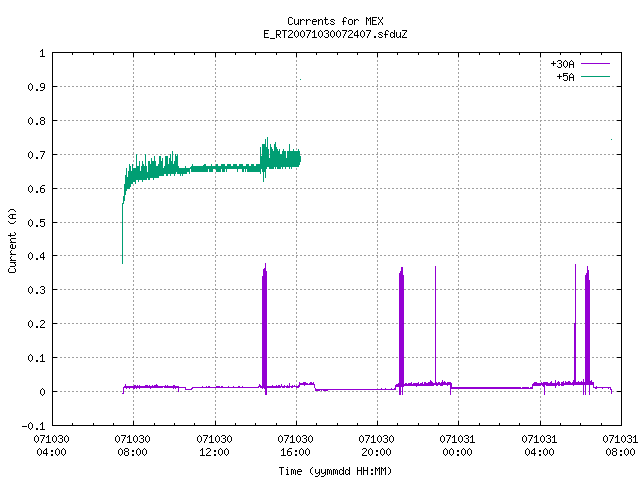Click the y-axis tick label '0.2'
Screen dimensions: 640x480
[x=36, y=324]
